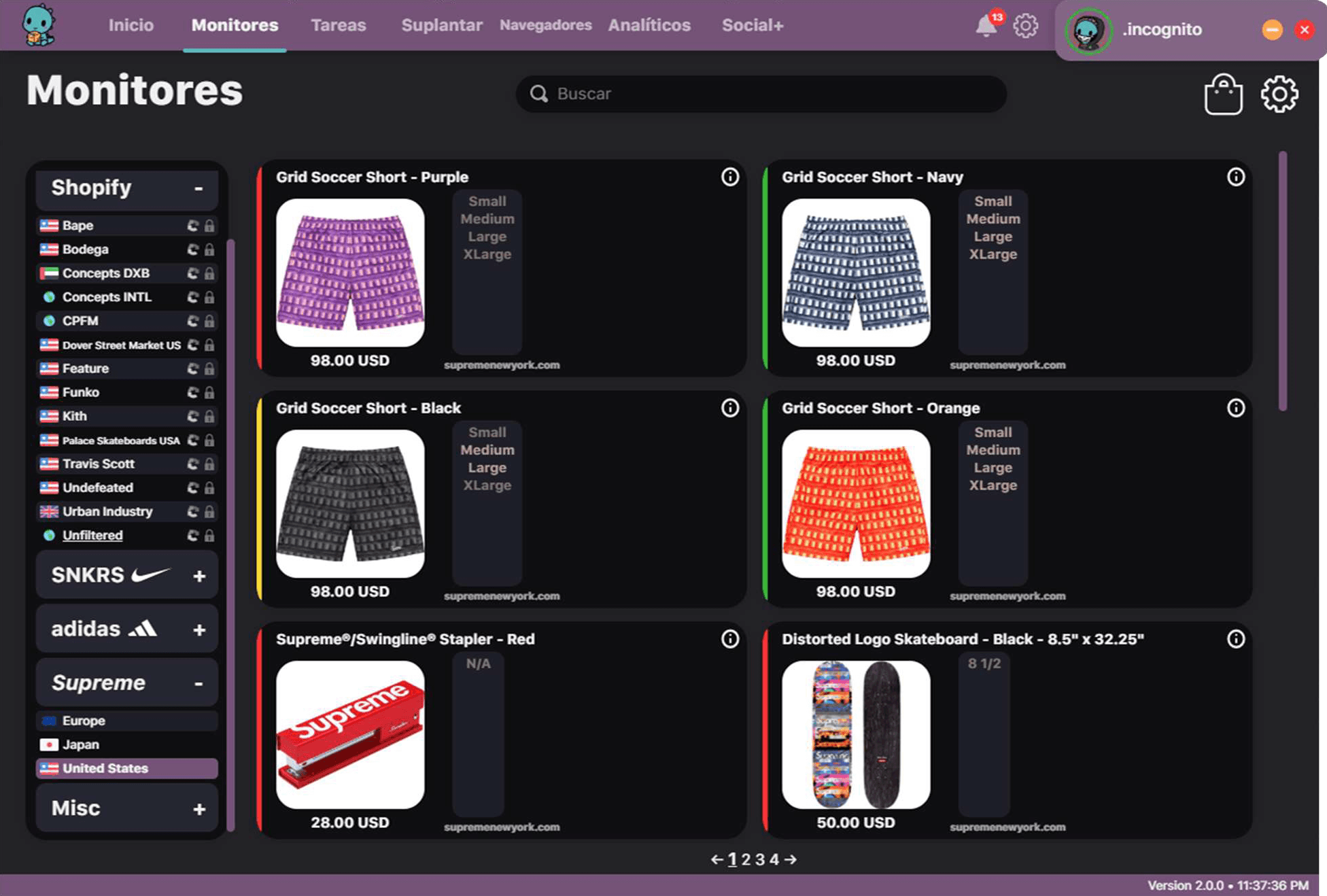The width and height of the screenshot is (1327, 896).
Task: Click the search magnifier icon
Action: (539, 94)
